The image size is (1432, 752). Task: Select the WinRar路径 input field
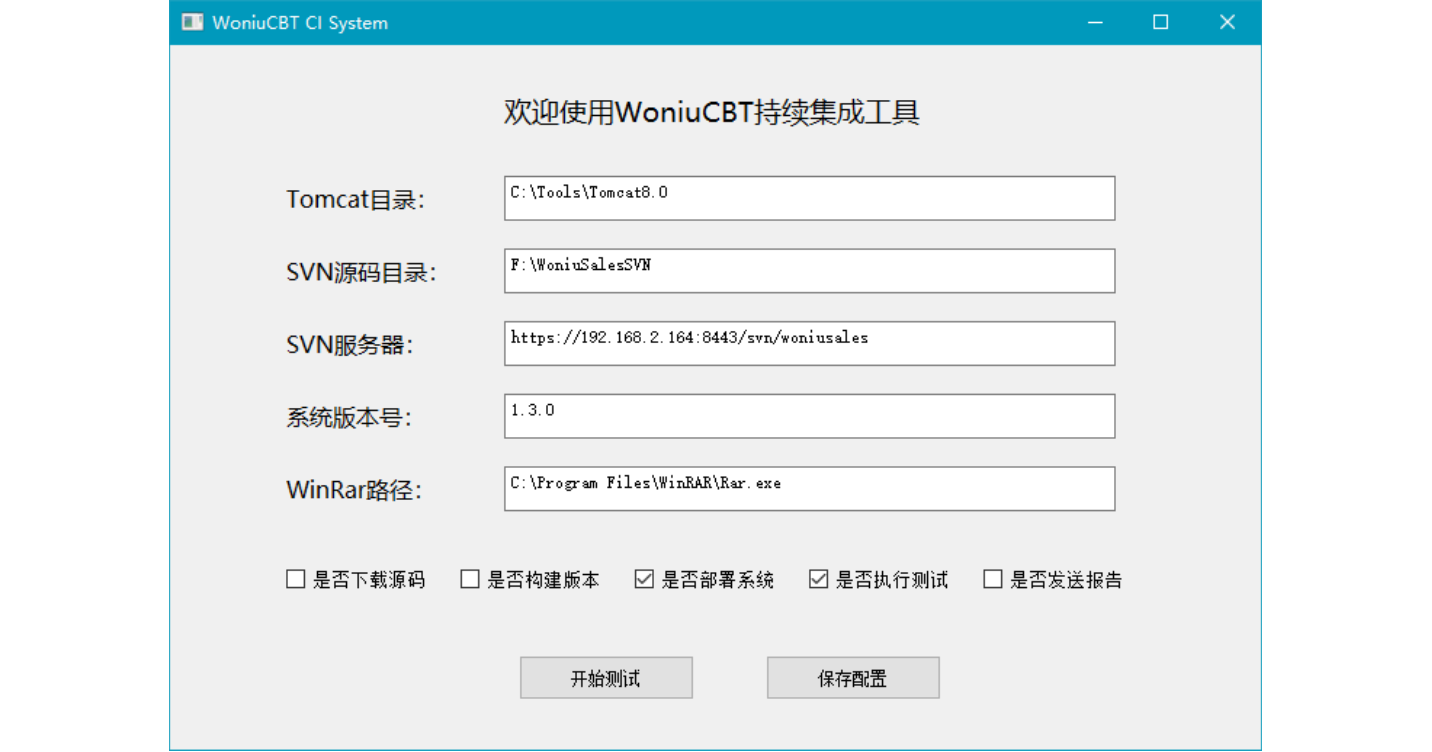[808, 488]
